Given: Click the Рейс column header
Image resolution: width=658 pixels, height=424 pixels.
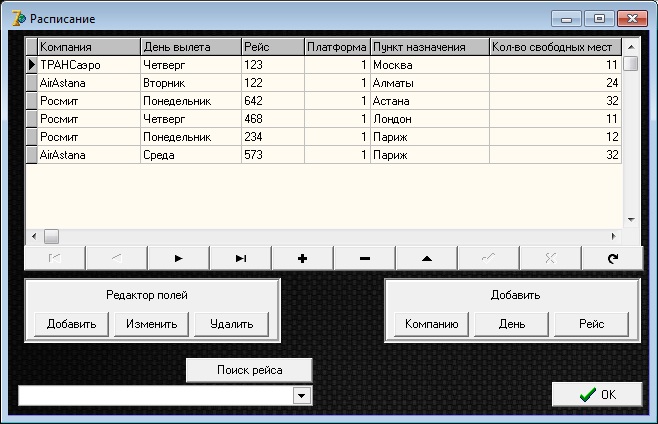Looking at the screenshot, I should [x=273, y=47].
